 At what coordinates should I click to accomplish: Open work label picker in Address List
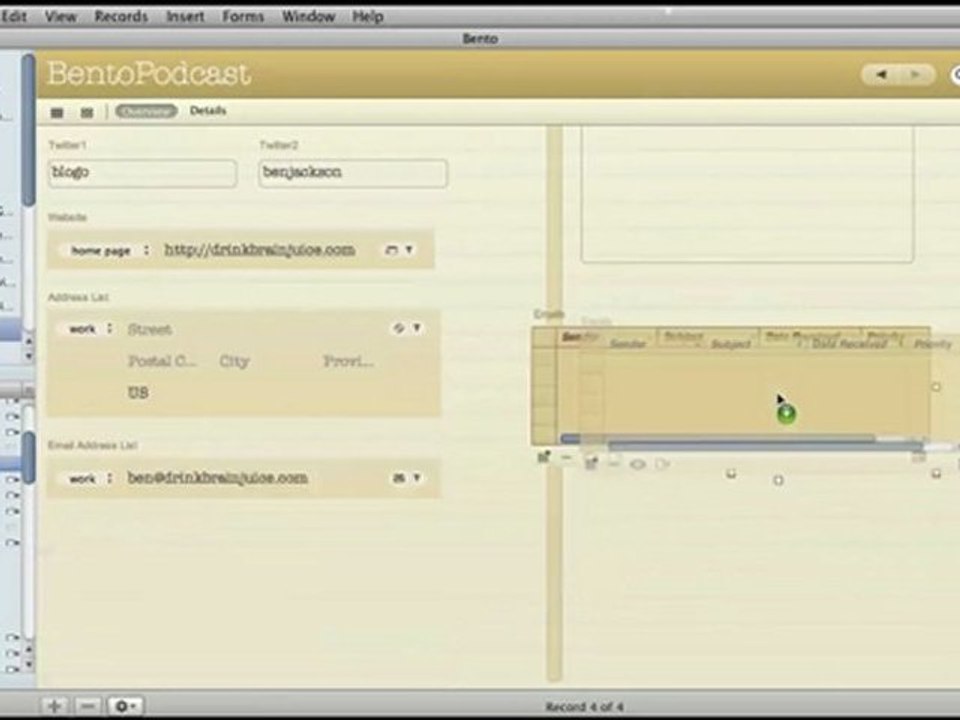pyautogui.click(x=90, y=329)
